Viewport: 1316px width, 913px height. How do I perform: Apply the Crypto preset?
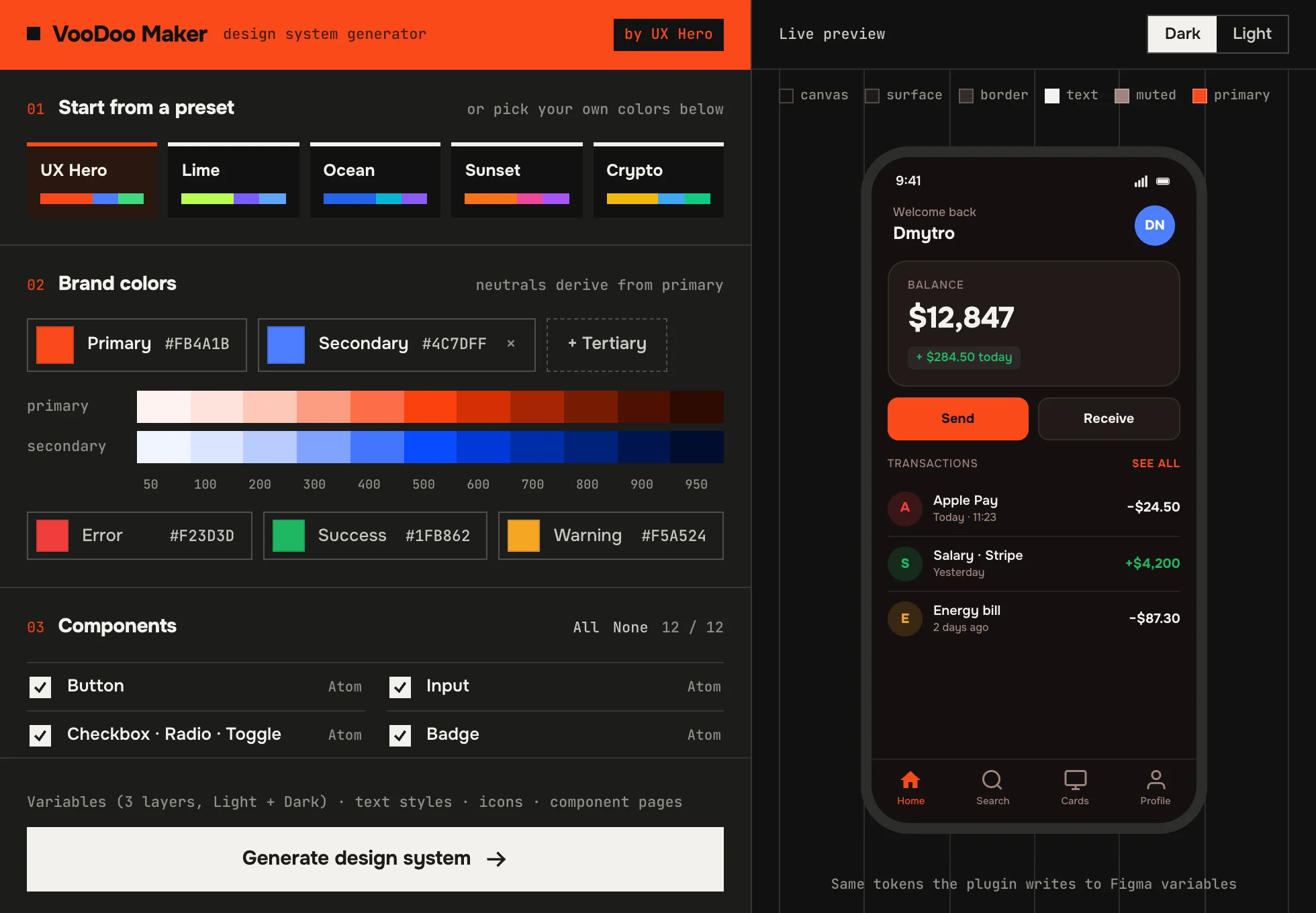[x=659, y=180]
